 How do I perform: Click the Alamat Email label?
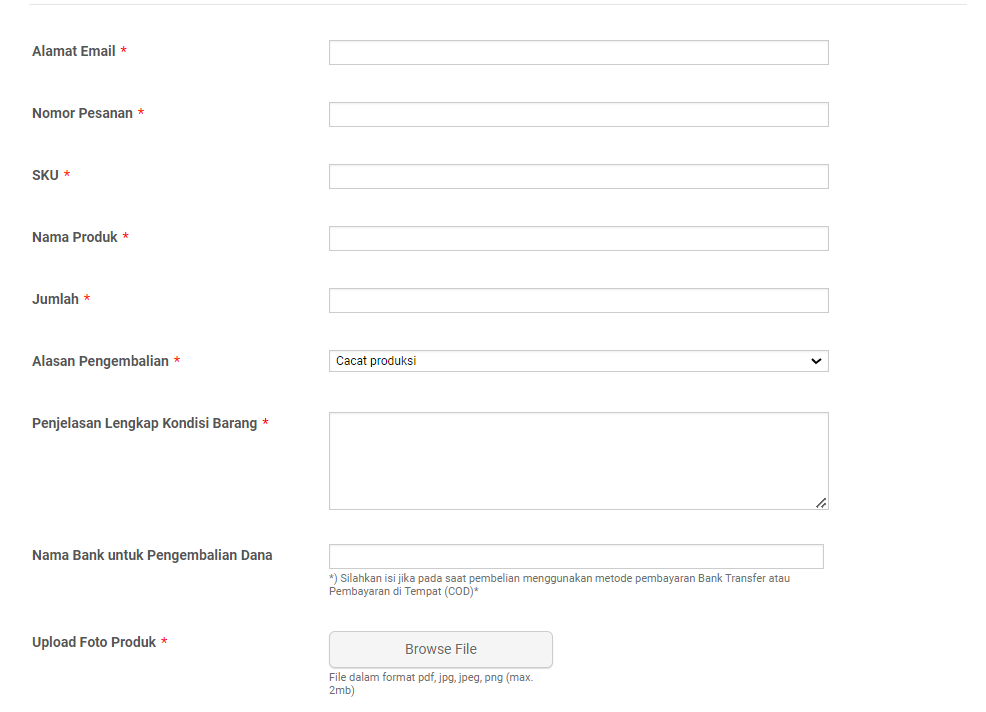coord(74,51)
